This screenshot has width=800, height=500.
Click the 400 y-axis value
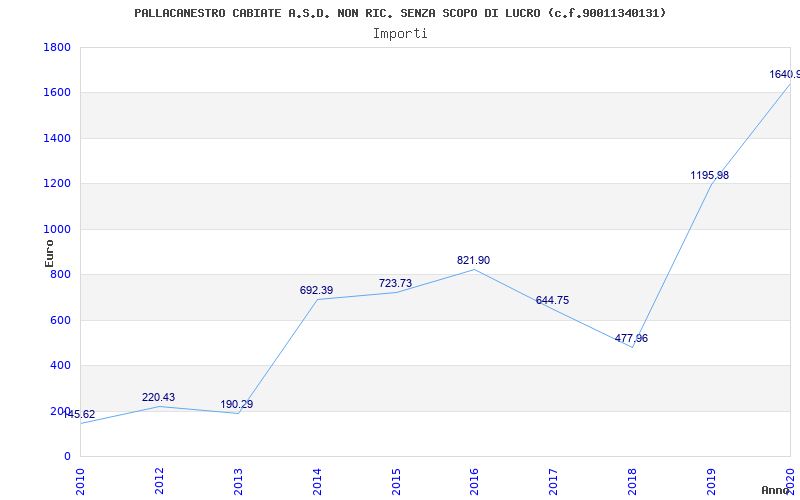pos(61,366)
